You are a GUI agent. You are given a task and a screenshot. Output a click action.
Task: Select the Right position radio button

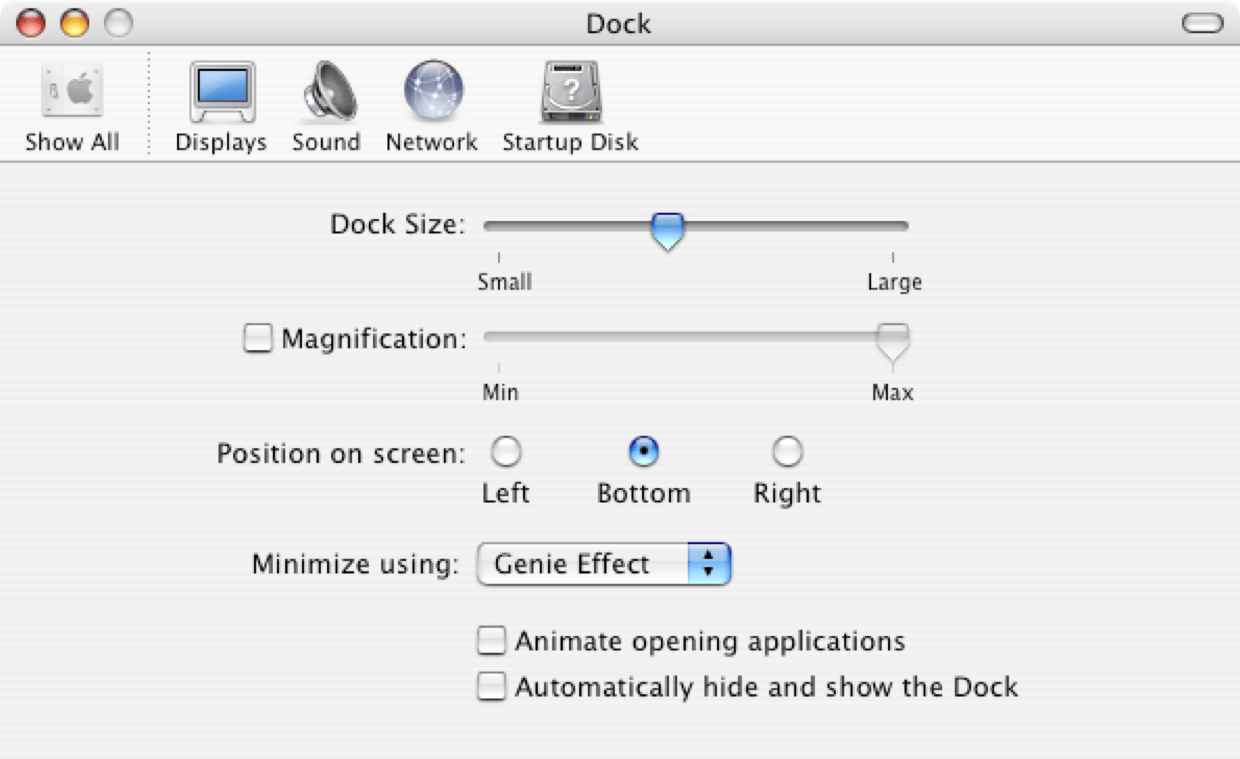point(788,453)
